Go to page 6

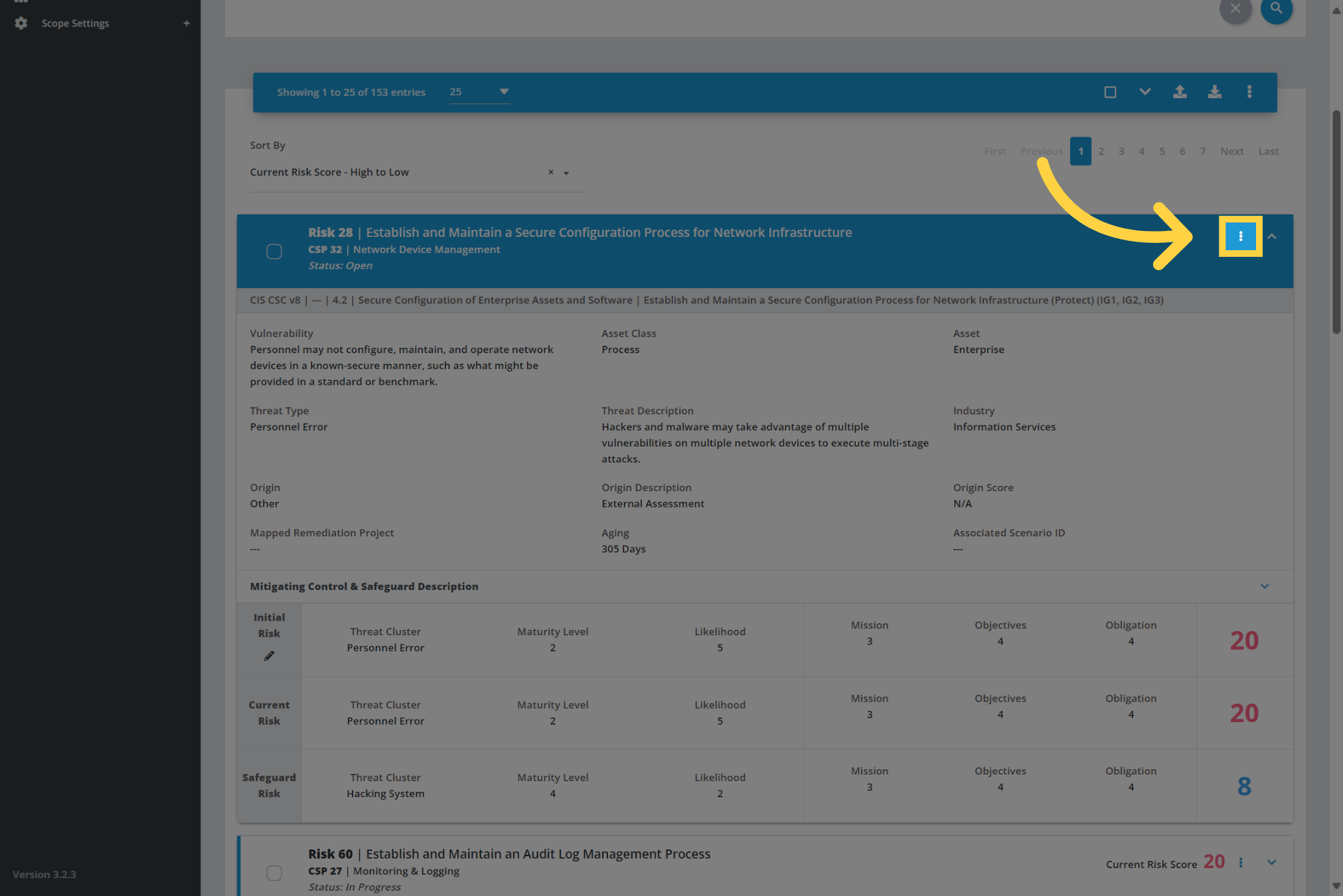click(1182, 151)
